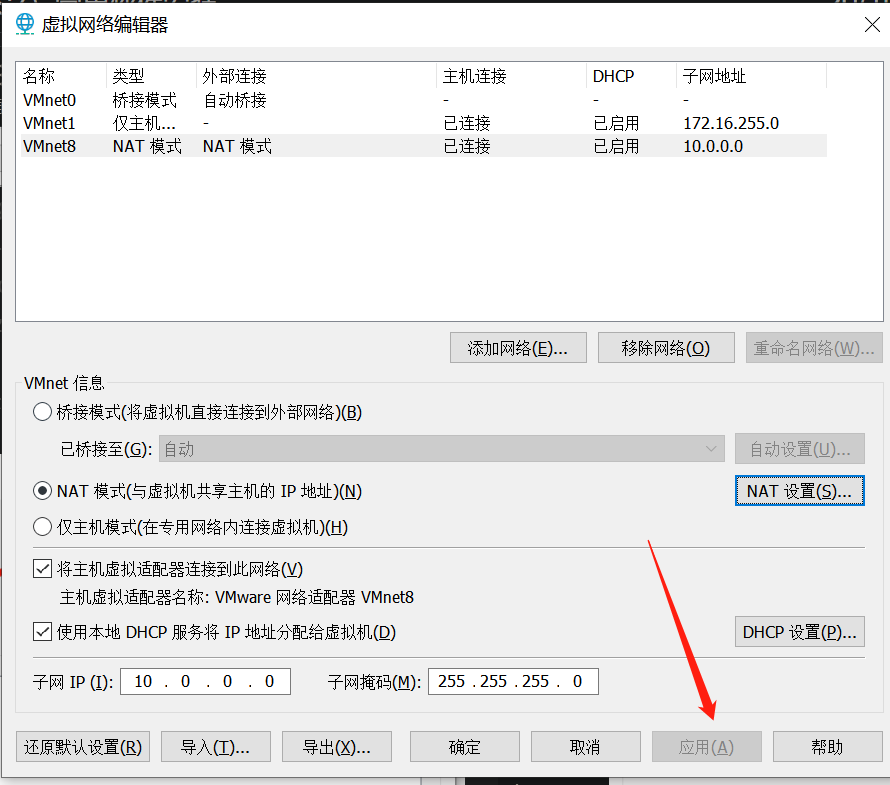This screenshot has width=890, height=785.
Task: Click 已连接 cell in VMnet8 row
Action: tap(467, 146)
